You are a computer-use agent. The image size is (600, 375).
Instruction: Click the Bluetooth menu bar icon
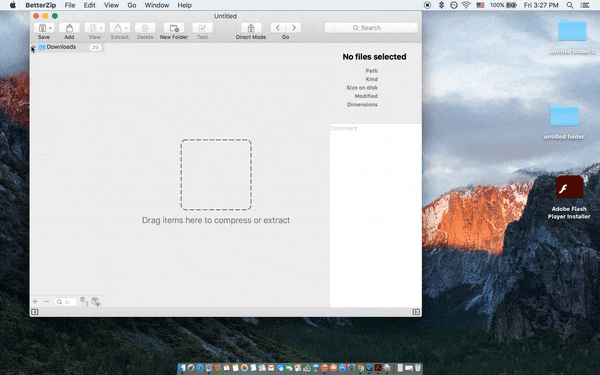[x=441, y=5]
